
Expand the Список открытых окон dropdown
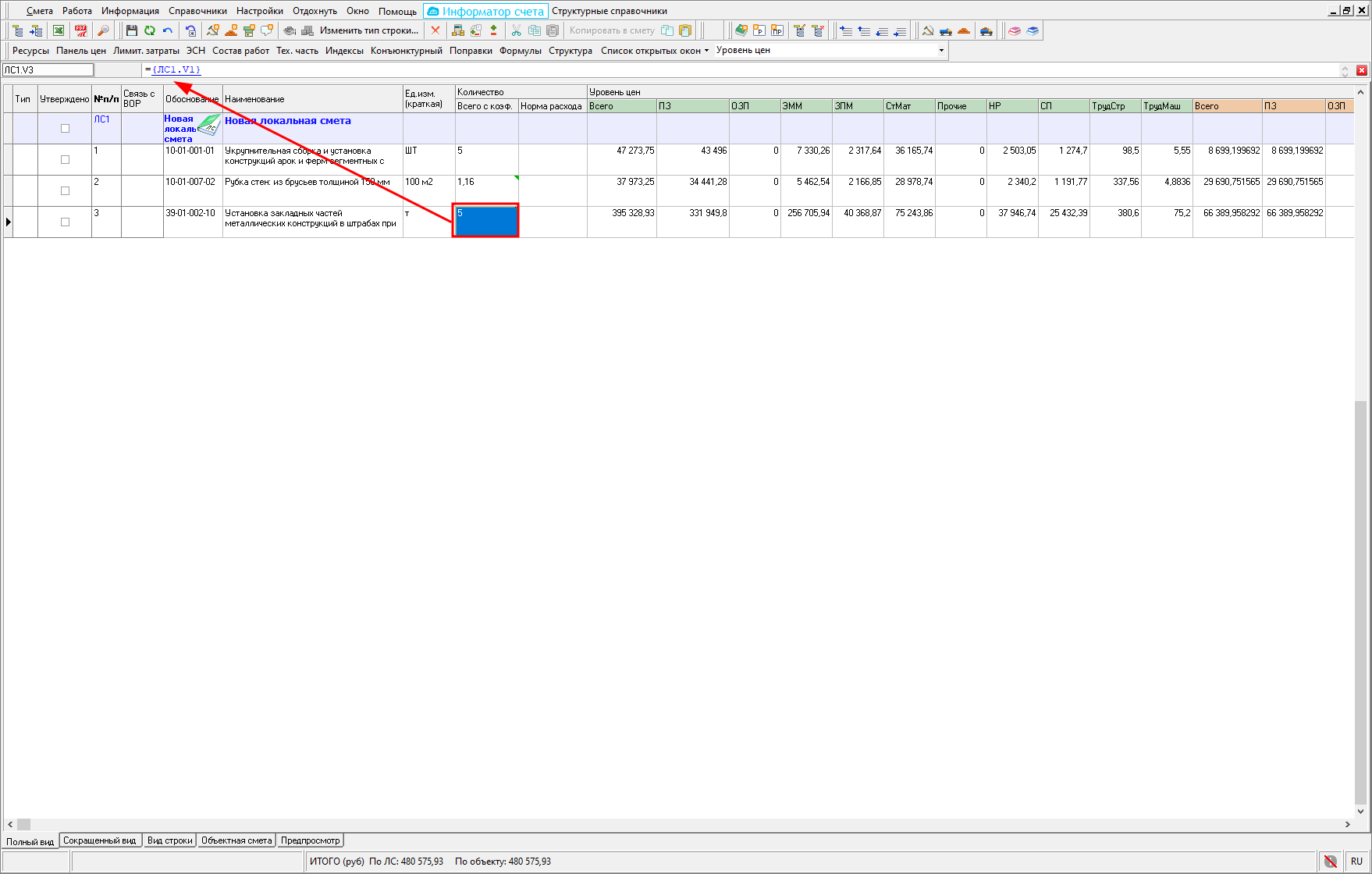654,51
